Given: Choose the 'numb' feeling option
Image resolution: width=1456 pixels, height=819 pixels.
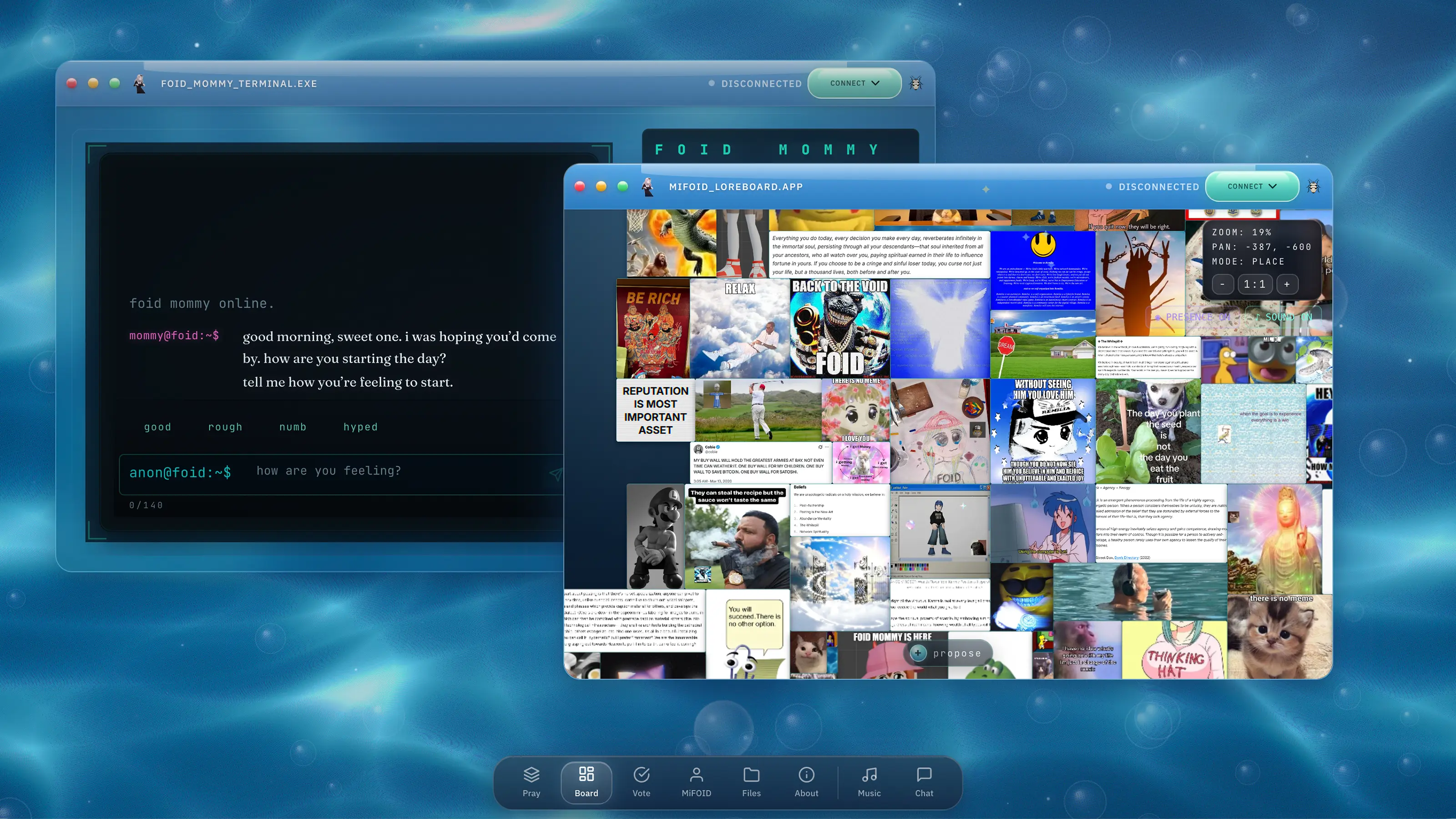Looking at the screenshot, I should point(293,427).
